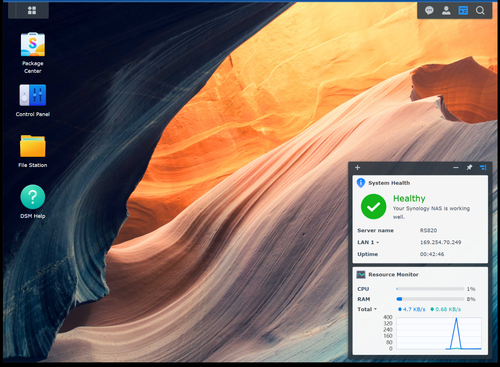Click the Server name label

375,230
